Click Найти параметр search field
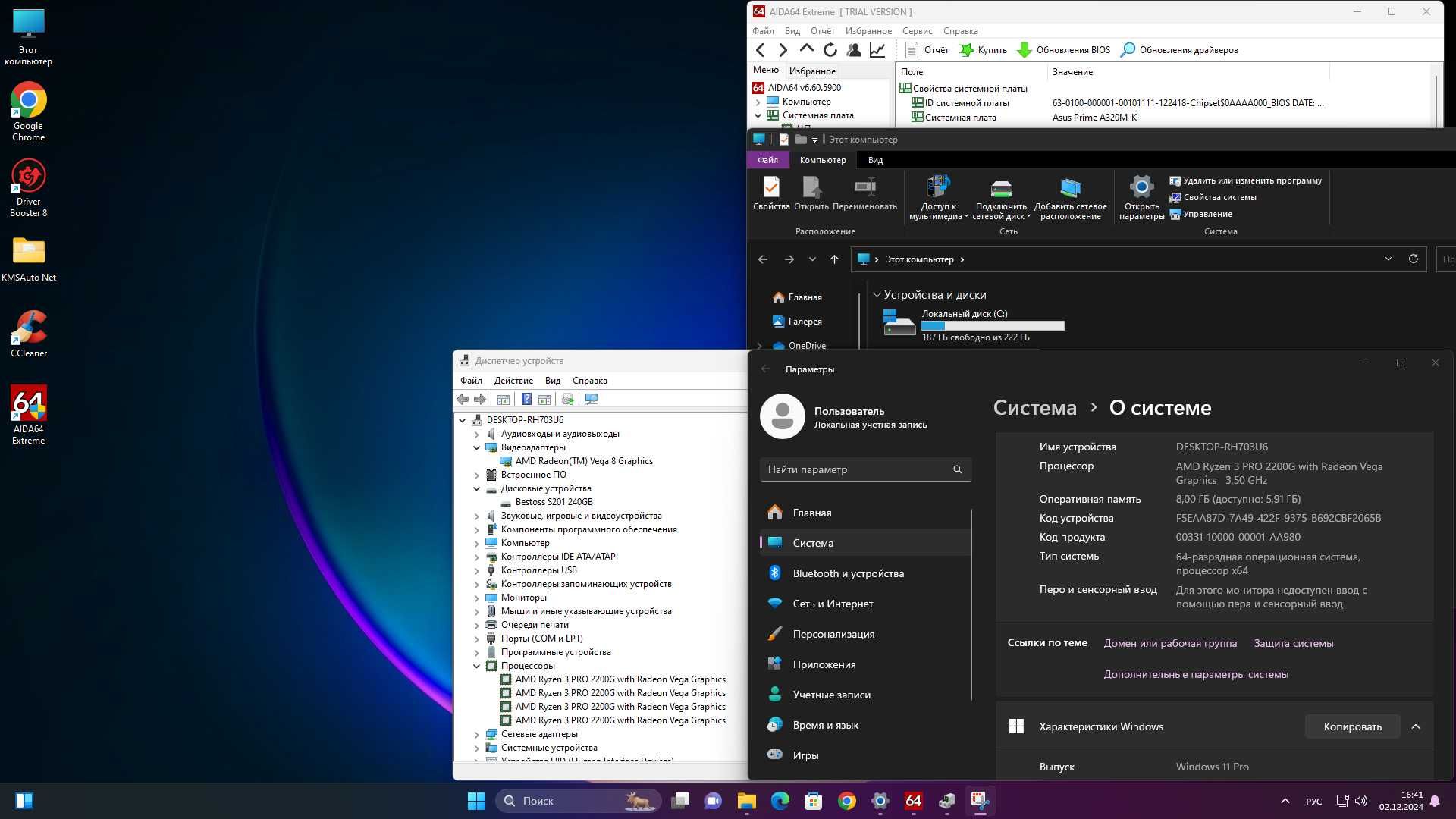 [865, 469]
